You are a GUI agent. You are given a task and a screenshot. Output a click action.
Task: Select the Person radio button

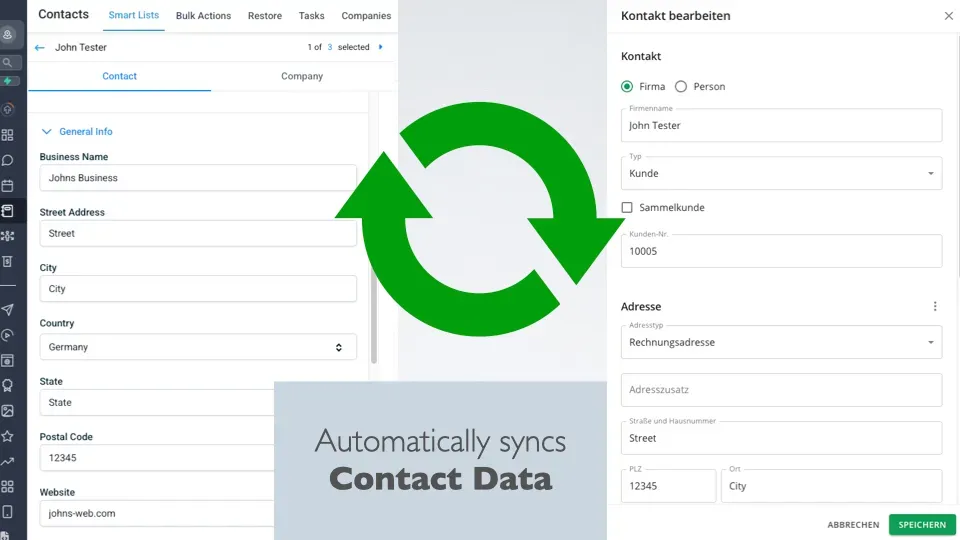point(681,87)
